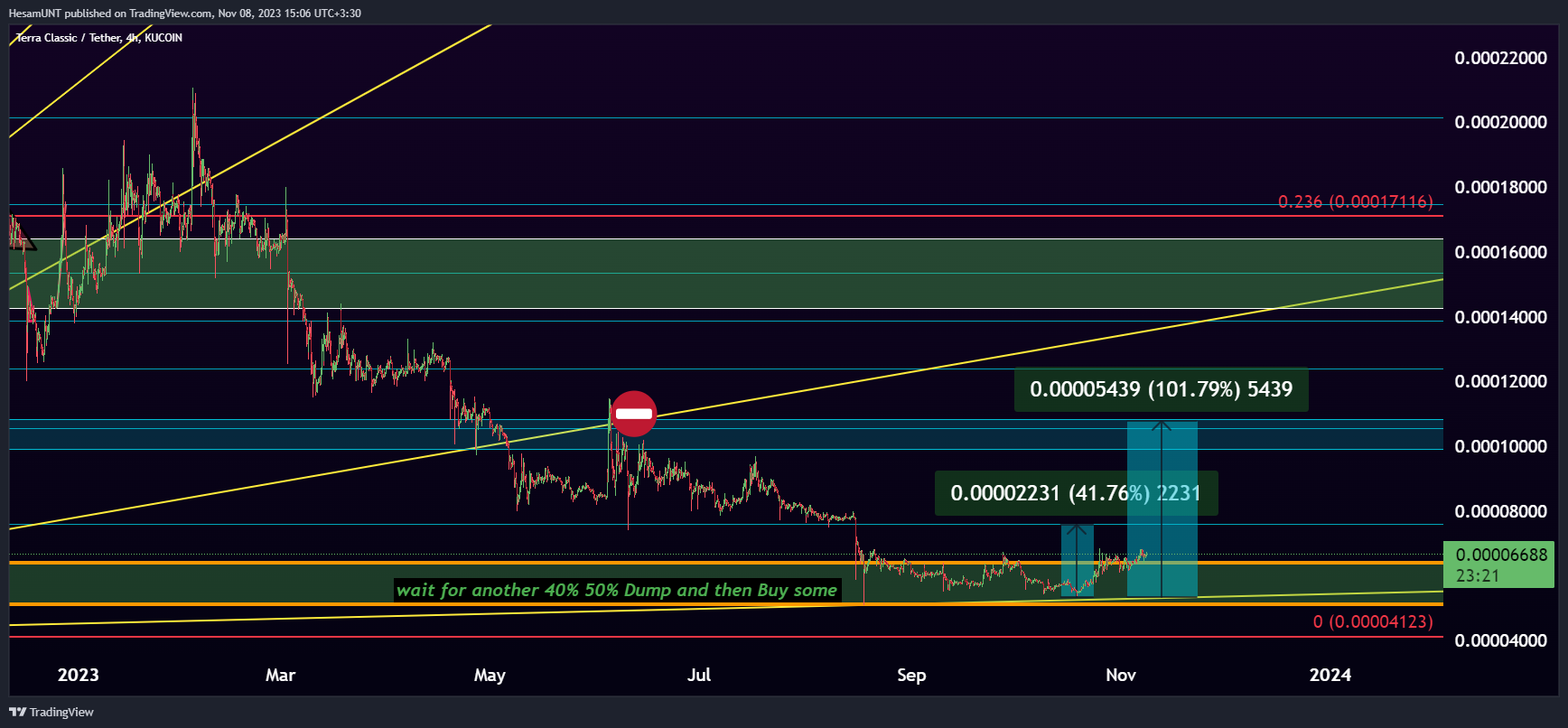
Task: Click the 0 (0.00004123) Fibonacci label
Action: [1373, 621]
